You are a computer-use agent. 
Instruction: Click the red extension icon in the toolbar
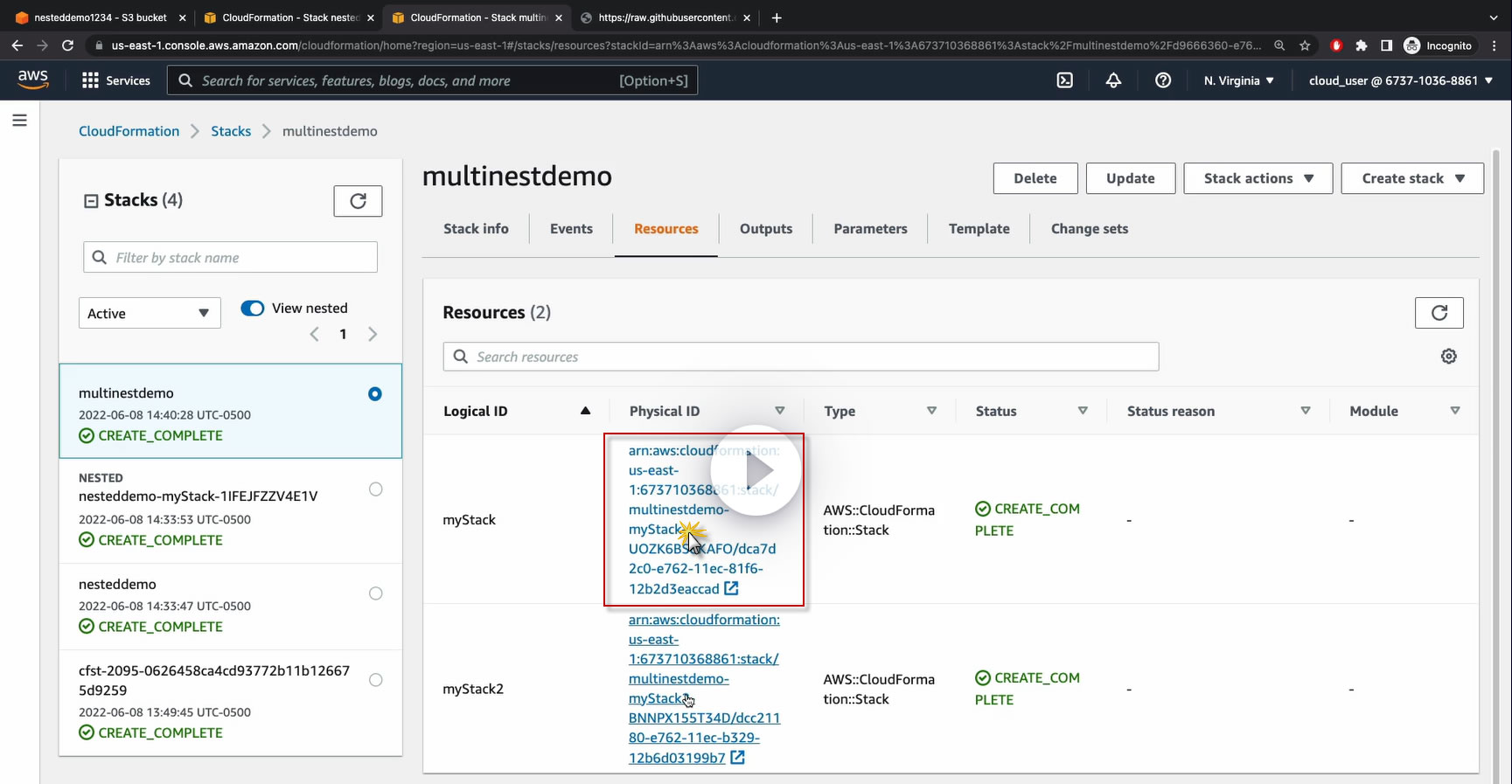click(x=1336, y=45)
